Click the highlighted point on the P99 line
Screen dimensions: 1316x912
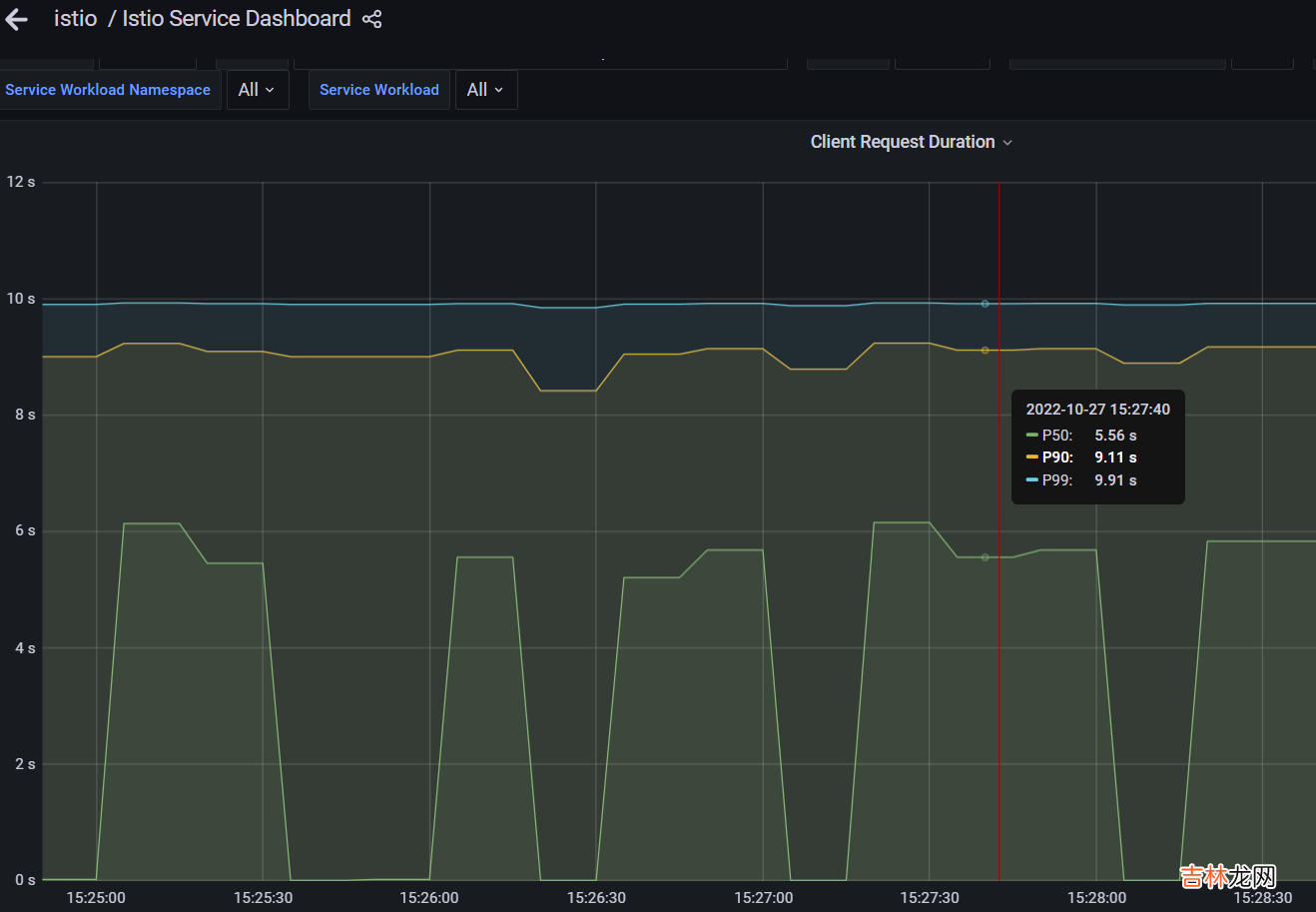tap(985, 304)
